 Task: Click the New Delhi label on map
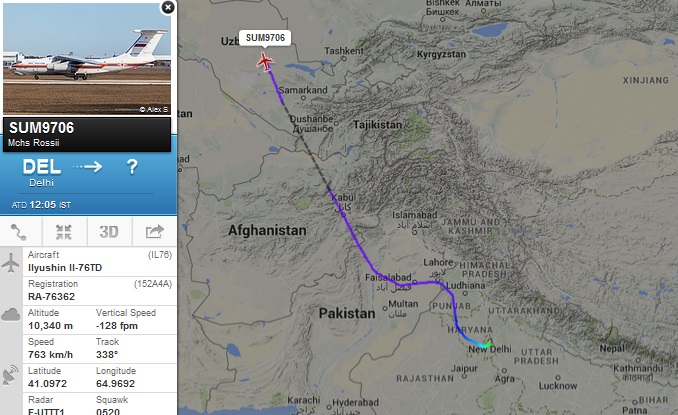click(x=490, y=349)
